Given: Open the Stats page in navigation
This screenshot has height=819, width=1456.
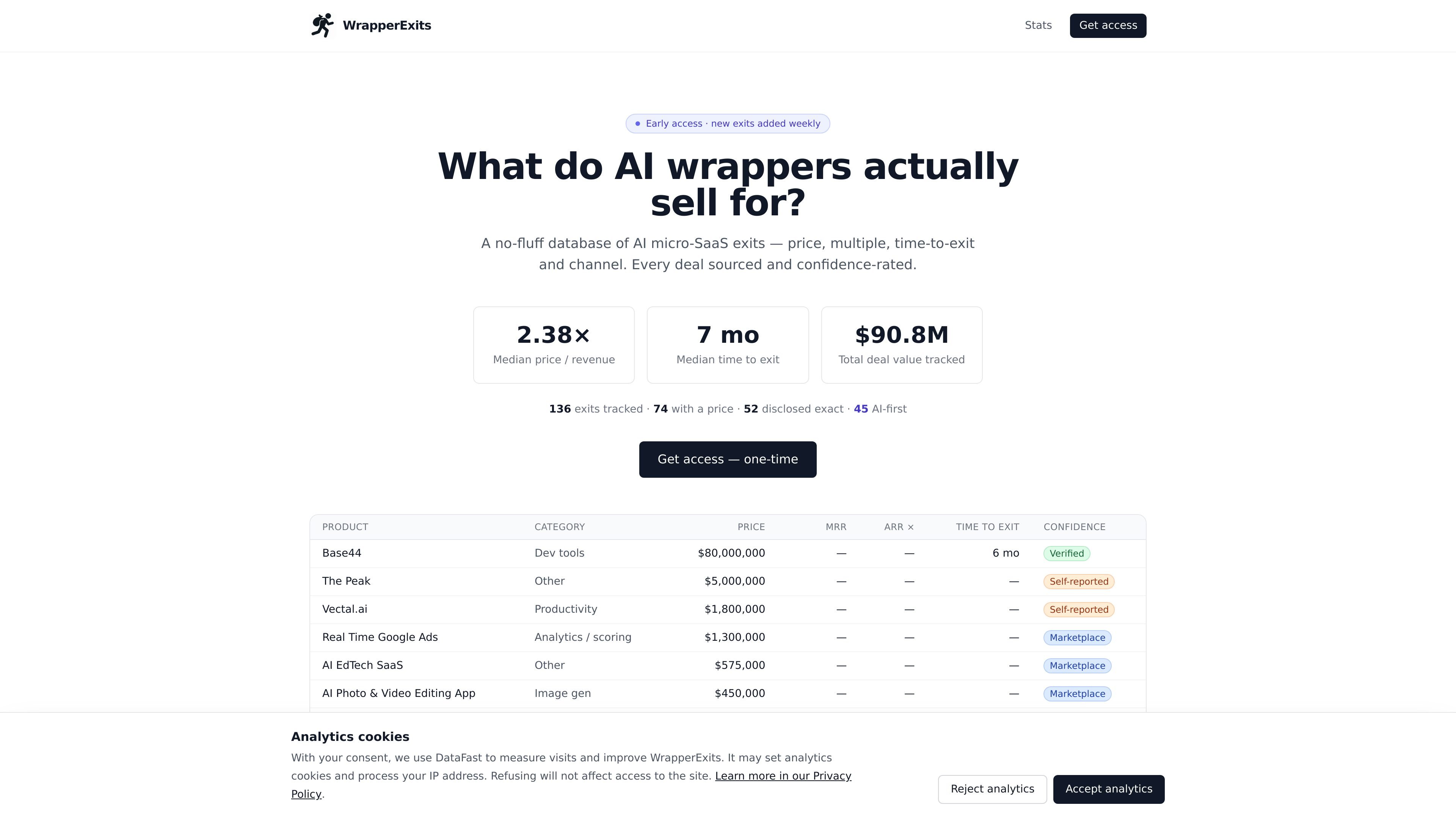Looking at the screenshot, I should 1038,25.
